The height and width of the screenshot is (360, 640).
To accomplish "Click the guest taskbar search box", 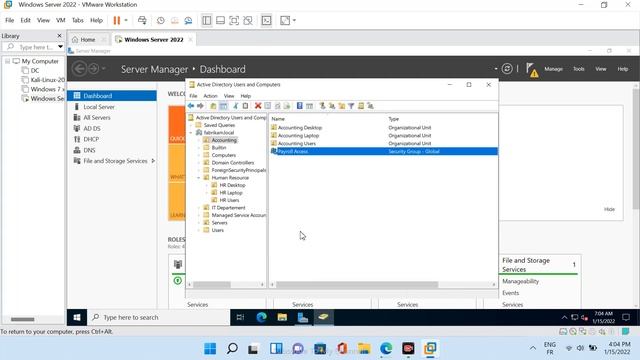I will [159, 317].
